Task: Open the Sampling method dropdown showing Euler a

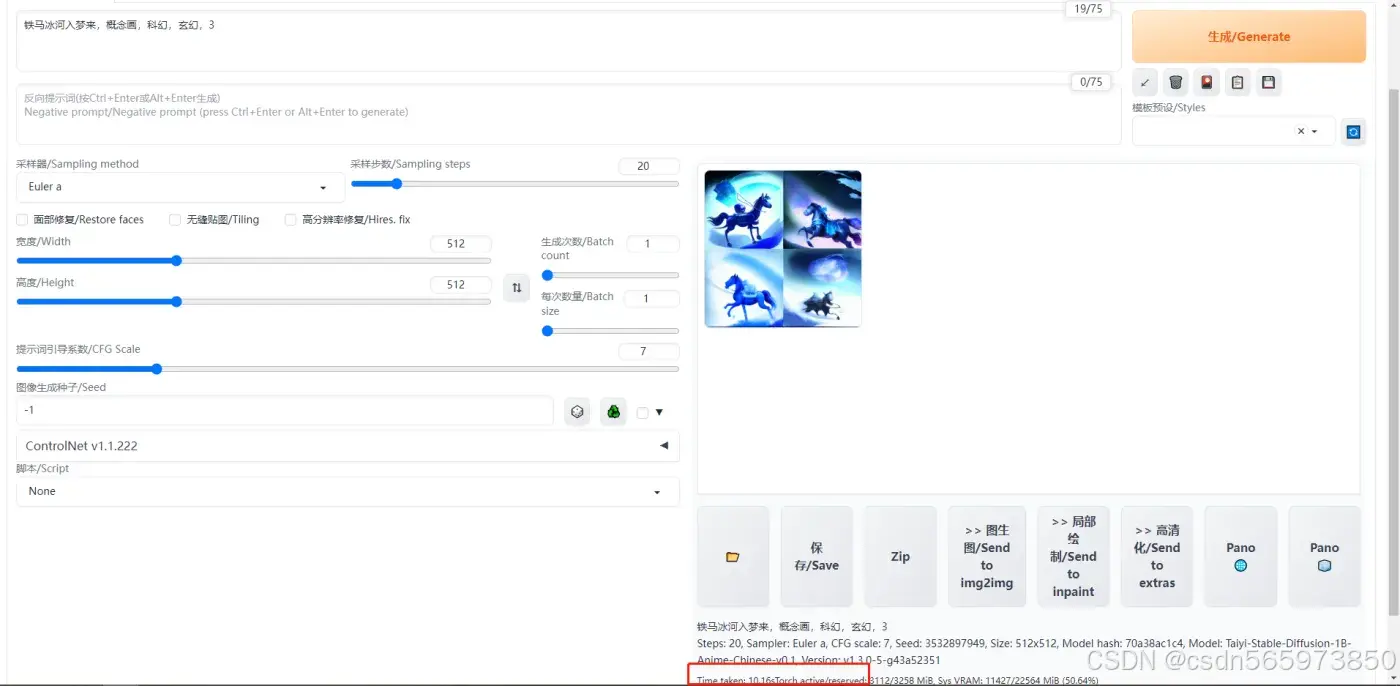Action: [x=180, y=187]
